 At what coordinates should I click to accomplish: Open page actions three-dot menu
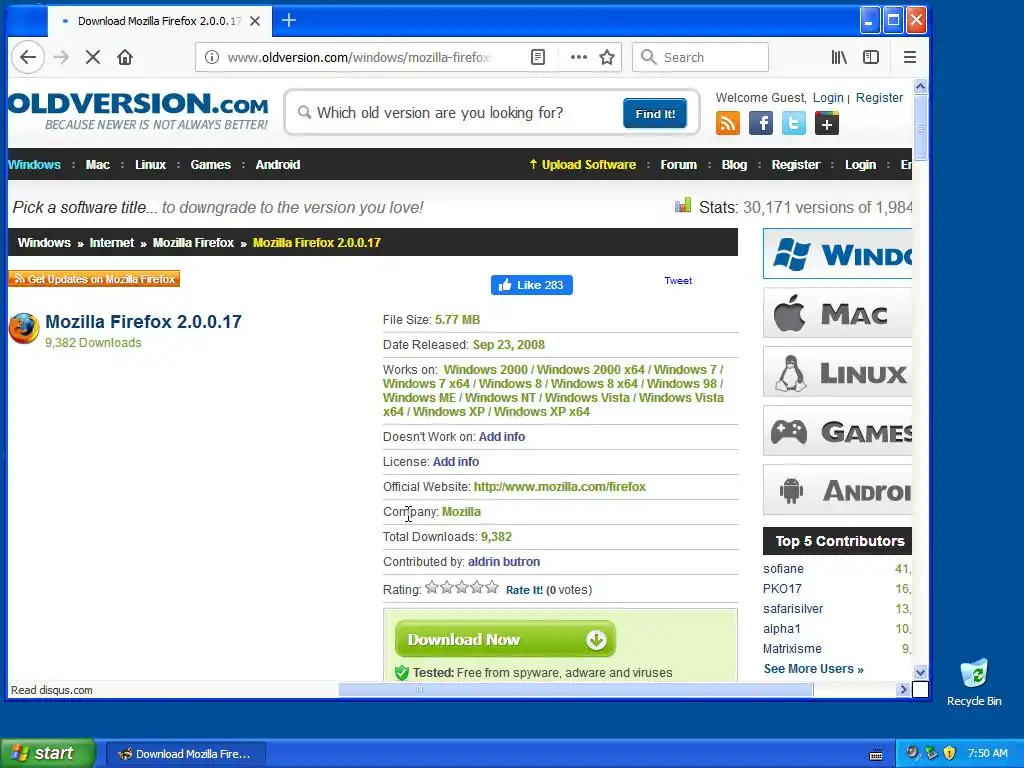(578, 57)
